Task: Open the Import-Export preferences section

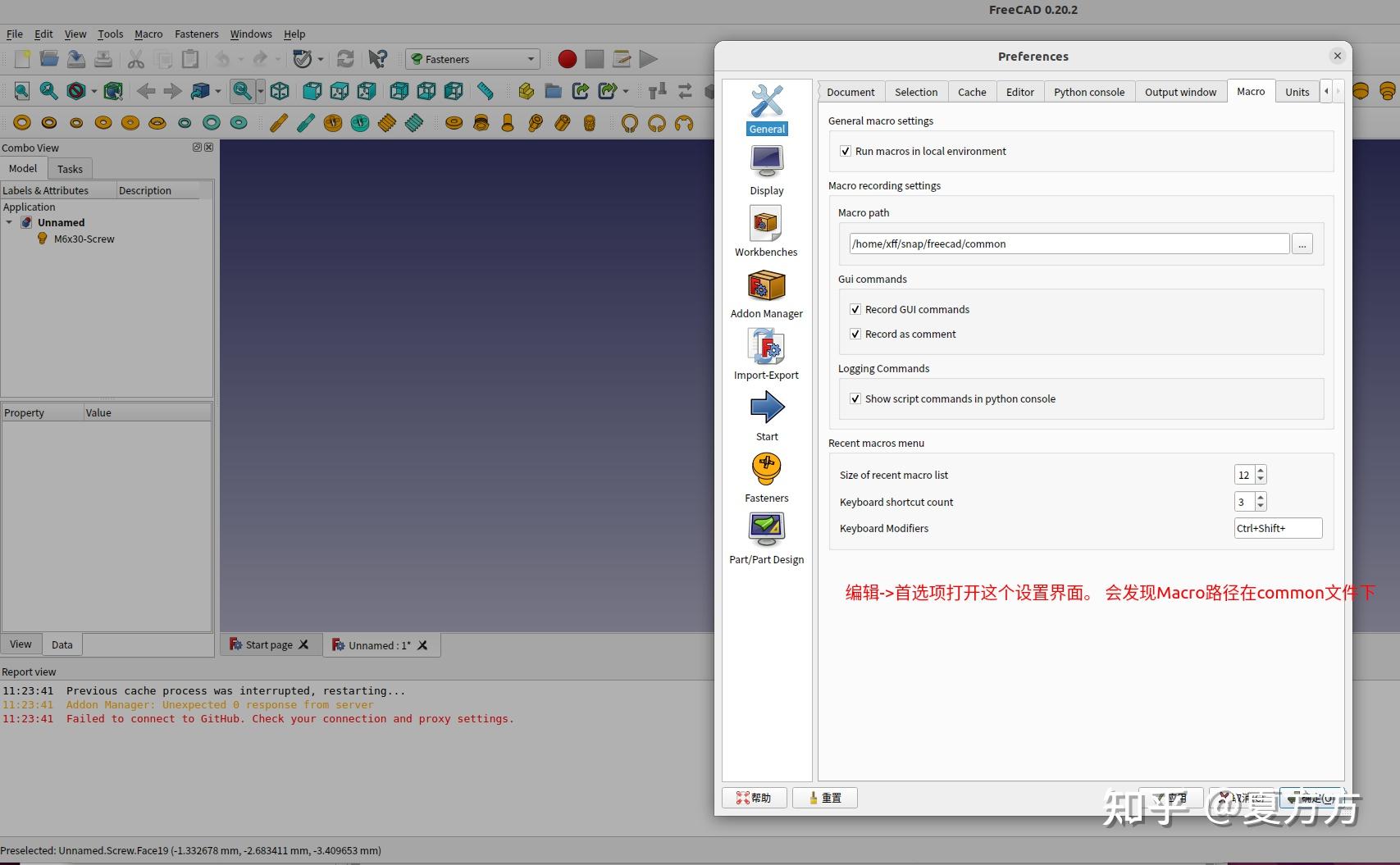Action: (766, 354)
